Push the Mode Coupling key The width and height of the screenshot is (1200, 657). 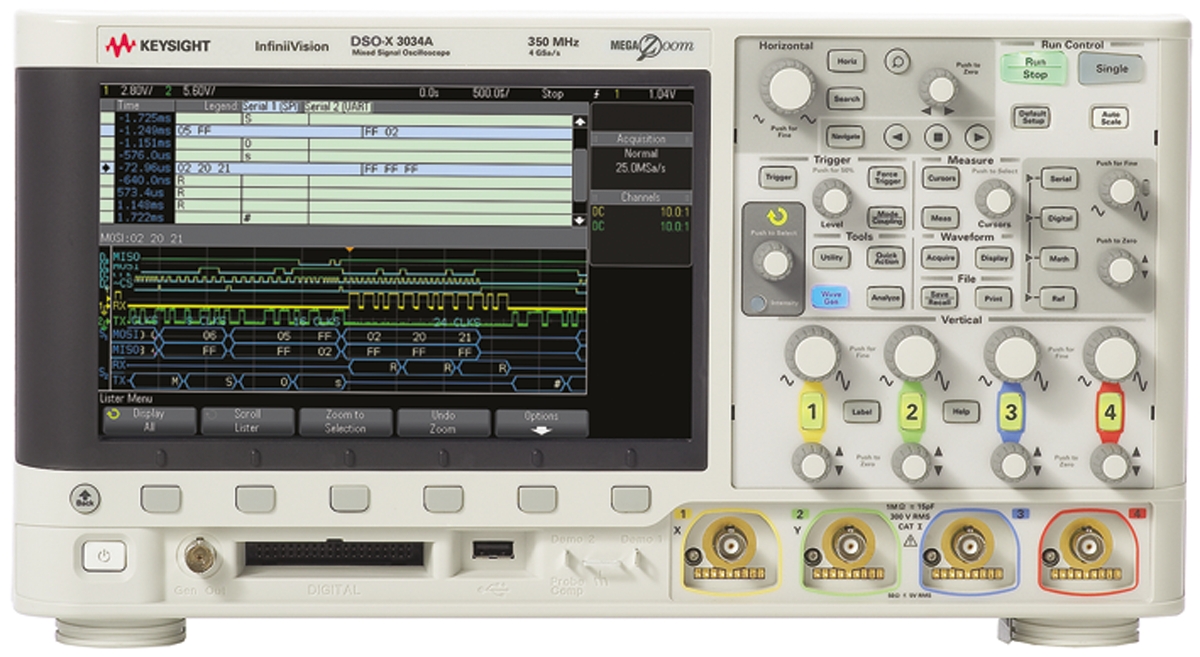point(884,216)
